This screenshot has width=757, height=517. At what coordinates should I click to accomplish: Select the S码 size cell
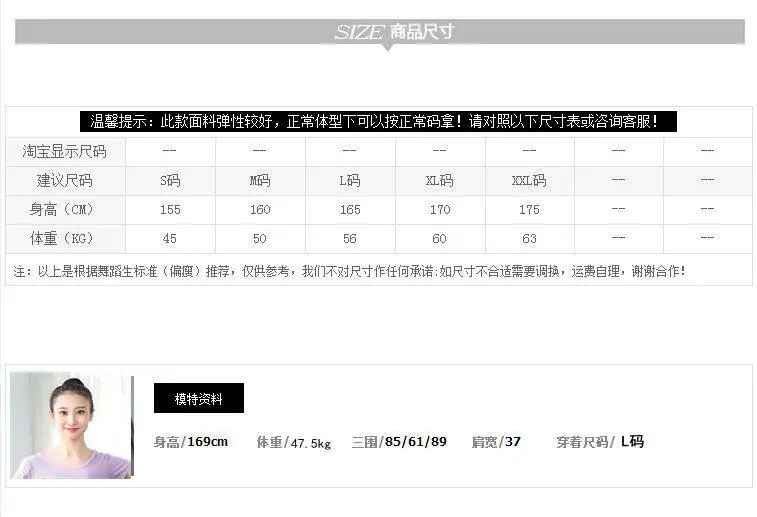coord(170,181)
